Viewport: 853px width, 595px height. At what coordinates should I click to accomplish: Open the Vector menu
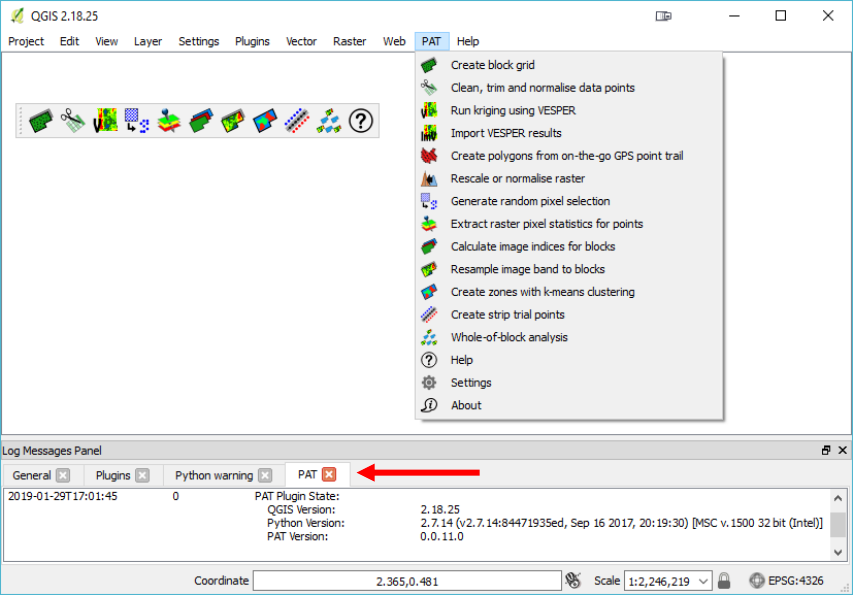tap(301, 41)
